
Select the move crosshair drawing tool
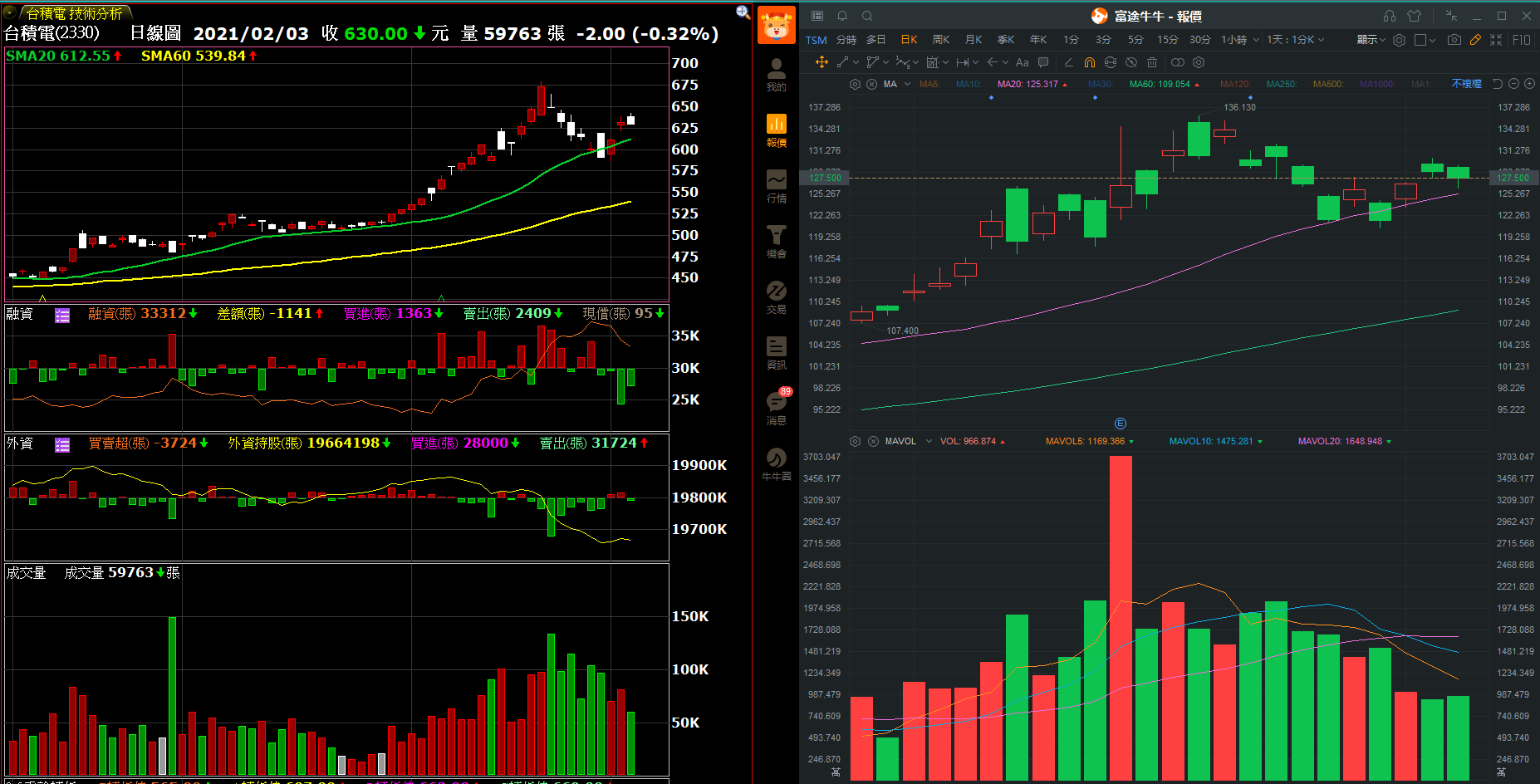tap(821, 62)
